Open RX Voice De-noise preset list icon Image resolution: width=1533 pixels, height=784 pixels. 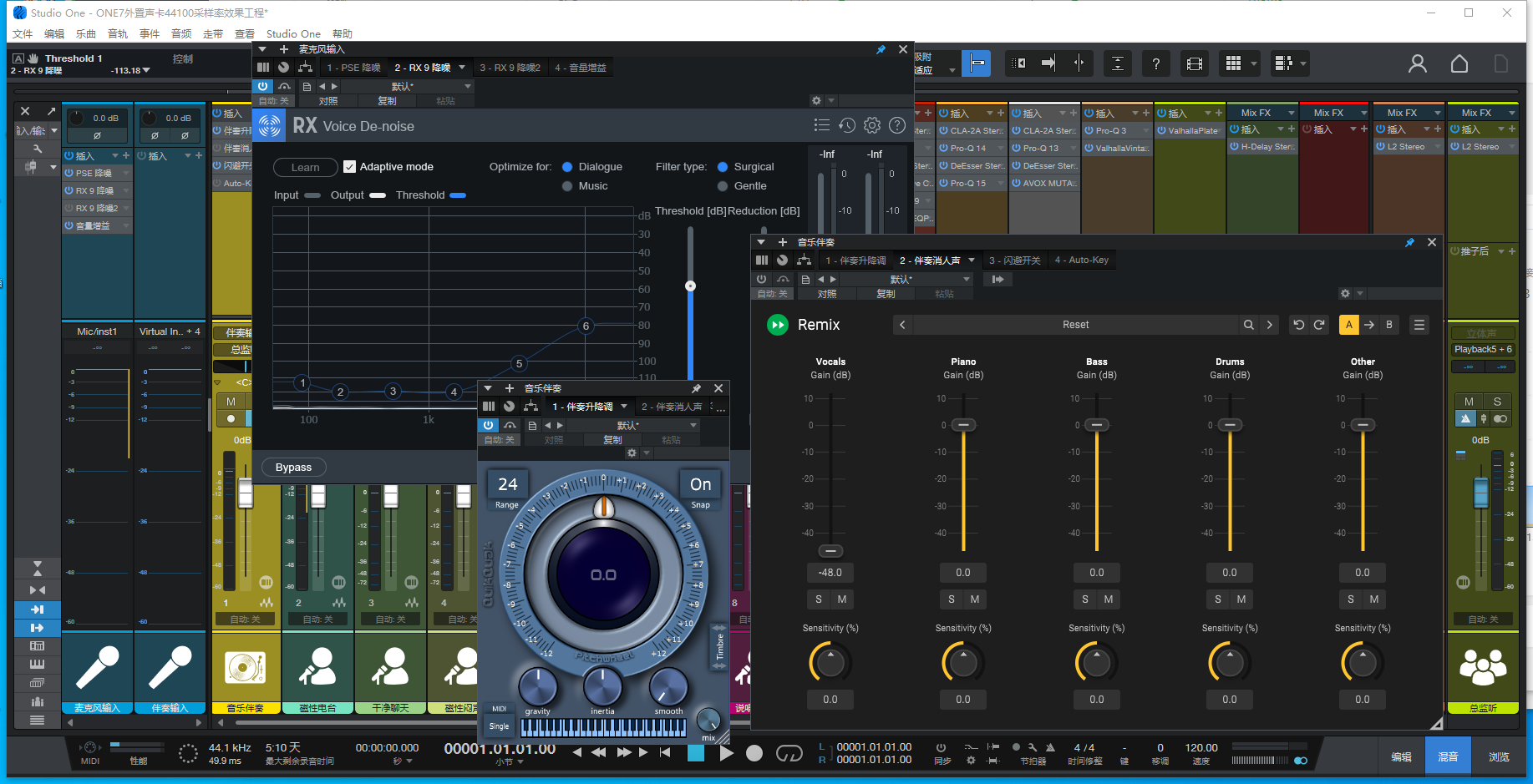(822, 125)
